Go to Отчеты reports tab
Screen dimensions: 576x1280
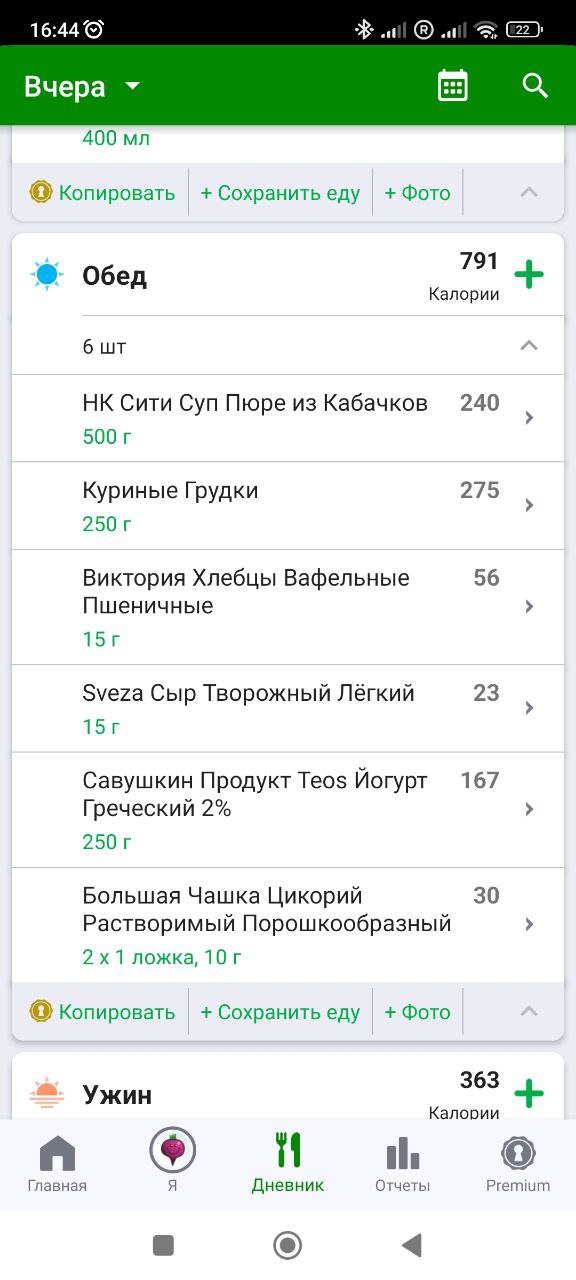click(x=402, y=1166)
